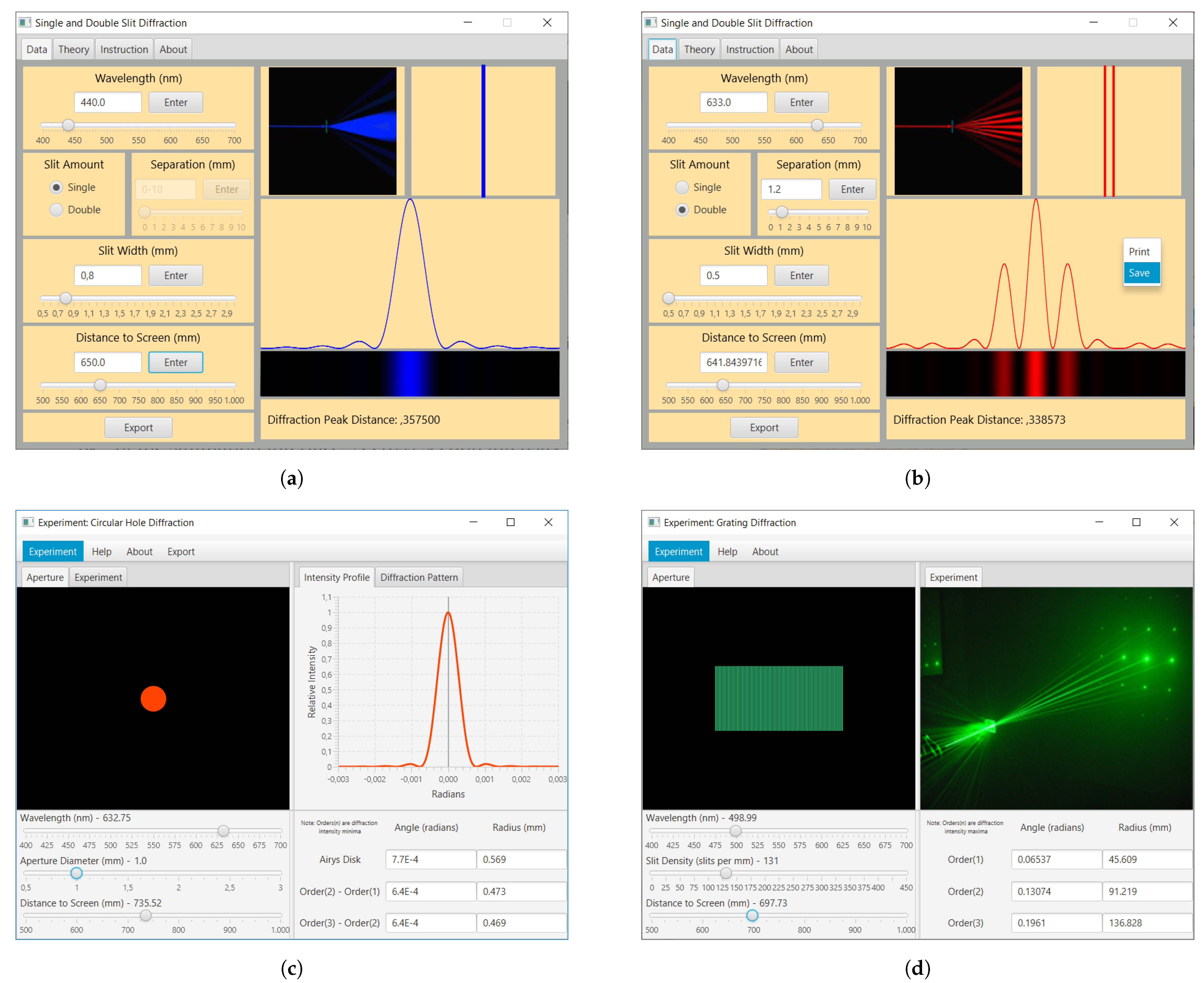The height and width of the screenshot is (983, 1204).
Task: Click distance to screen slider thumb in window (a)
Action: click(100, 385)
